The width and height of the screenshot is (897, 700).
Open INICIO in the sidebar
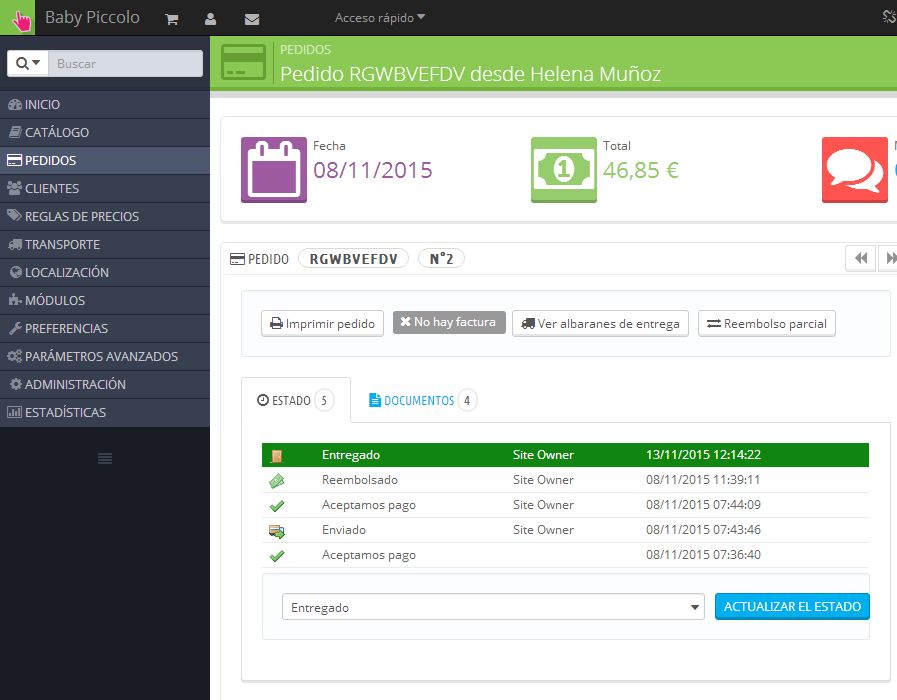click(x=105, y=105)
